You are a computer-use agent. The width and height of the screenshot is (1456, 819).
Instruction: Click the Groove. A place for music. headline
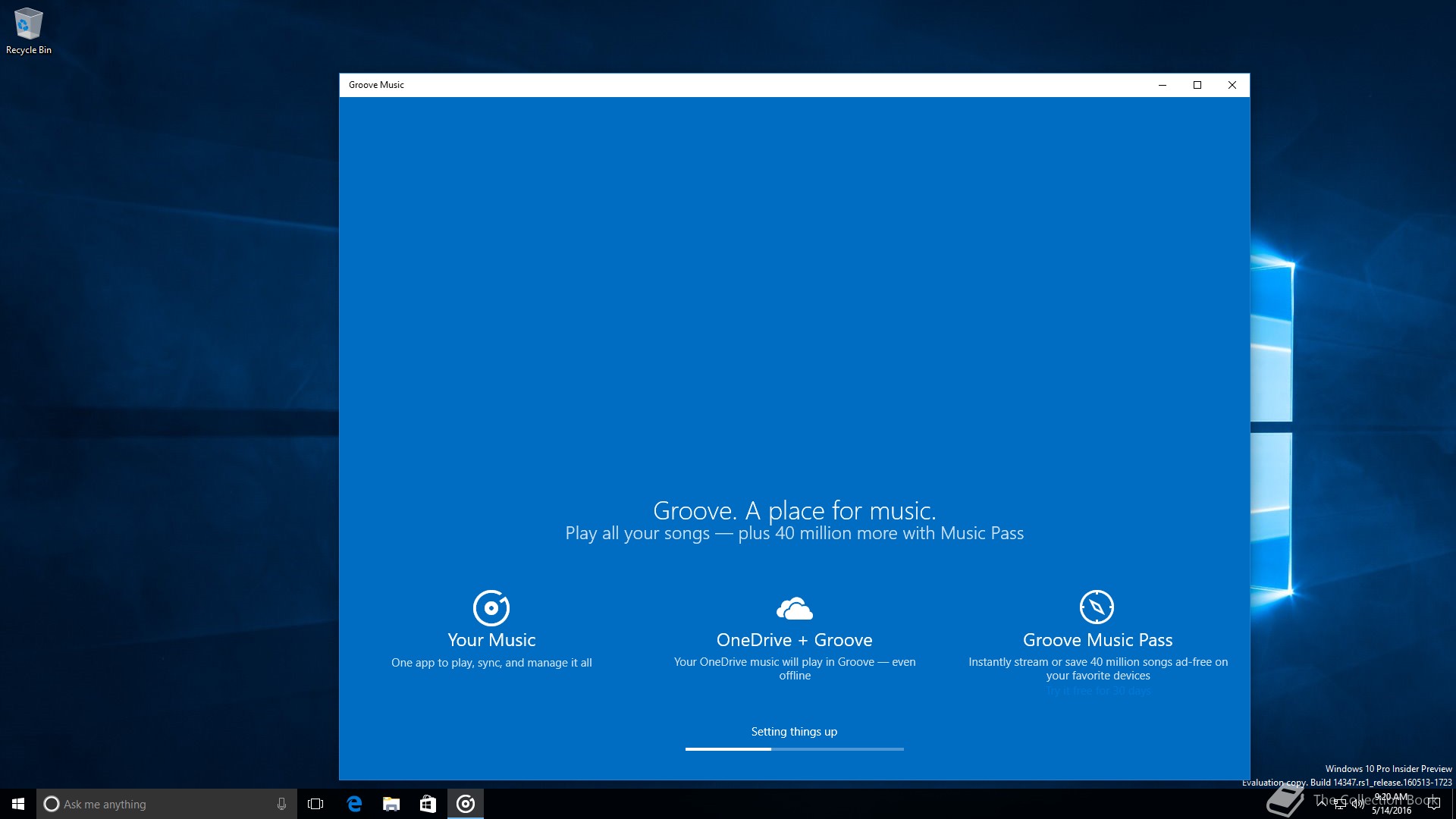click(795, 510)
